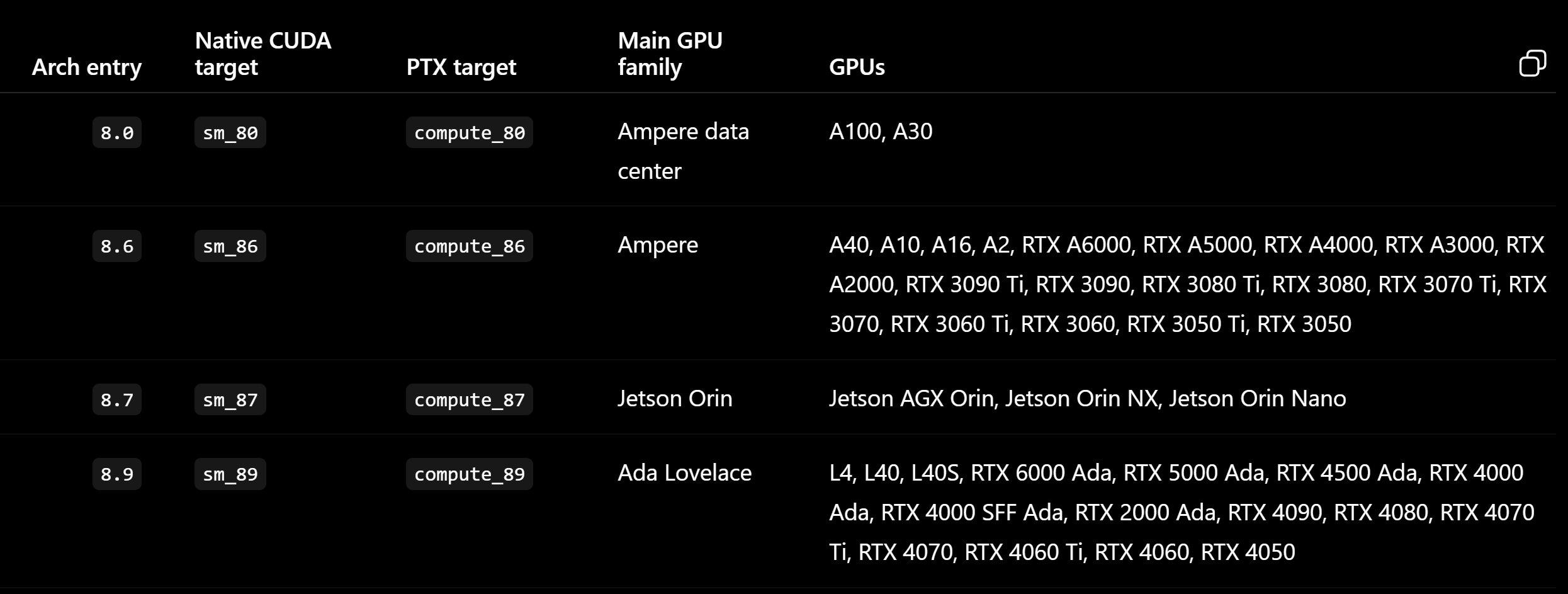The image size is (1568, 594).
Task: Click the 8.0 arch entry code
Action: [x=117, y=132]
